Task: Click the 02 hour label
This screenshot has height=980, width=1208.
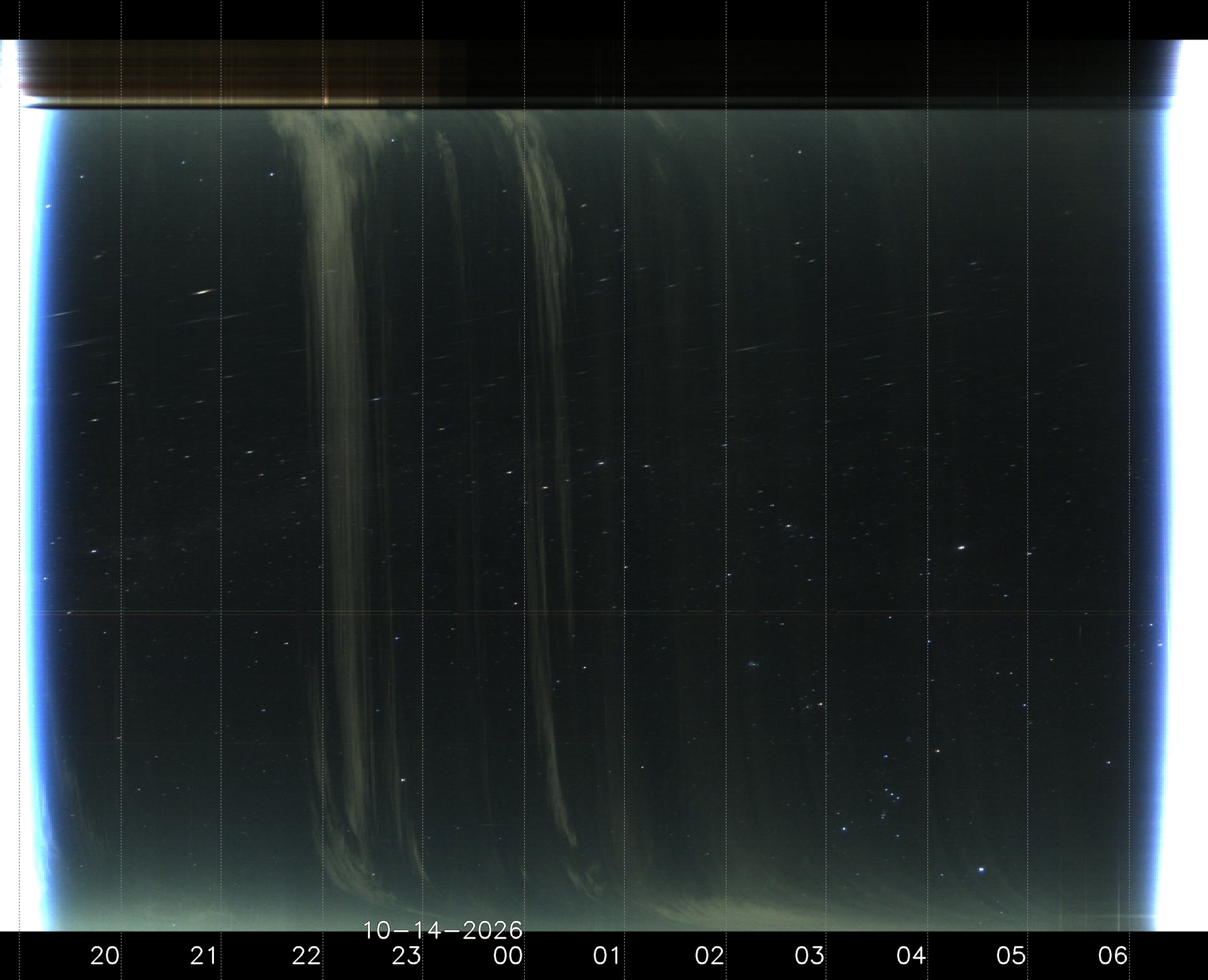Action: (710, 956)
